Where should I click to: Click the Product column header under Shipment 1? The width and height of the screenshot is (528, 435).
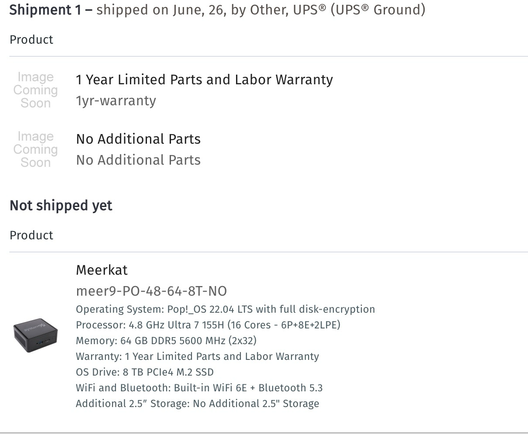coord(31,40)
